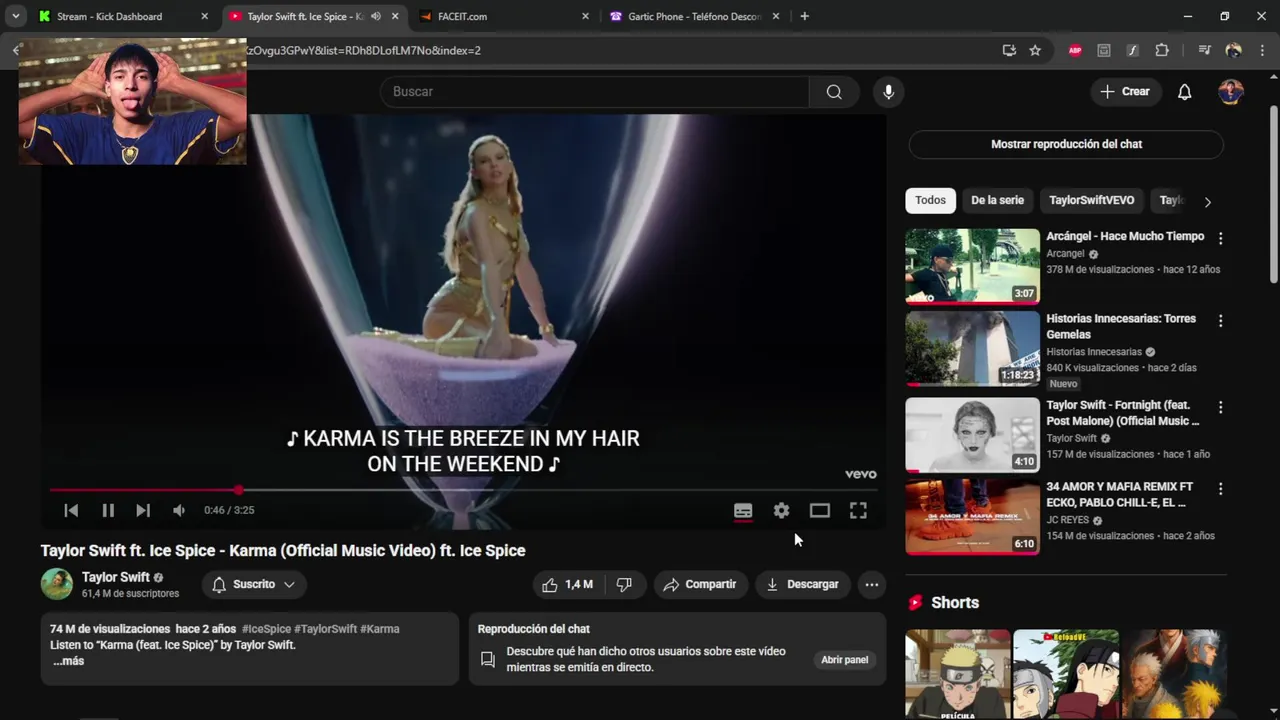Skip to the next video in the playlist
The image size is (1280, 720).
click(x=143, y=510)
